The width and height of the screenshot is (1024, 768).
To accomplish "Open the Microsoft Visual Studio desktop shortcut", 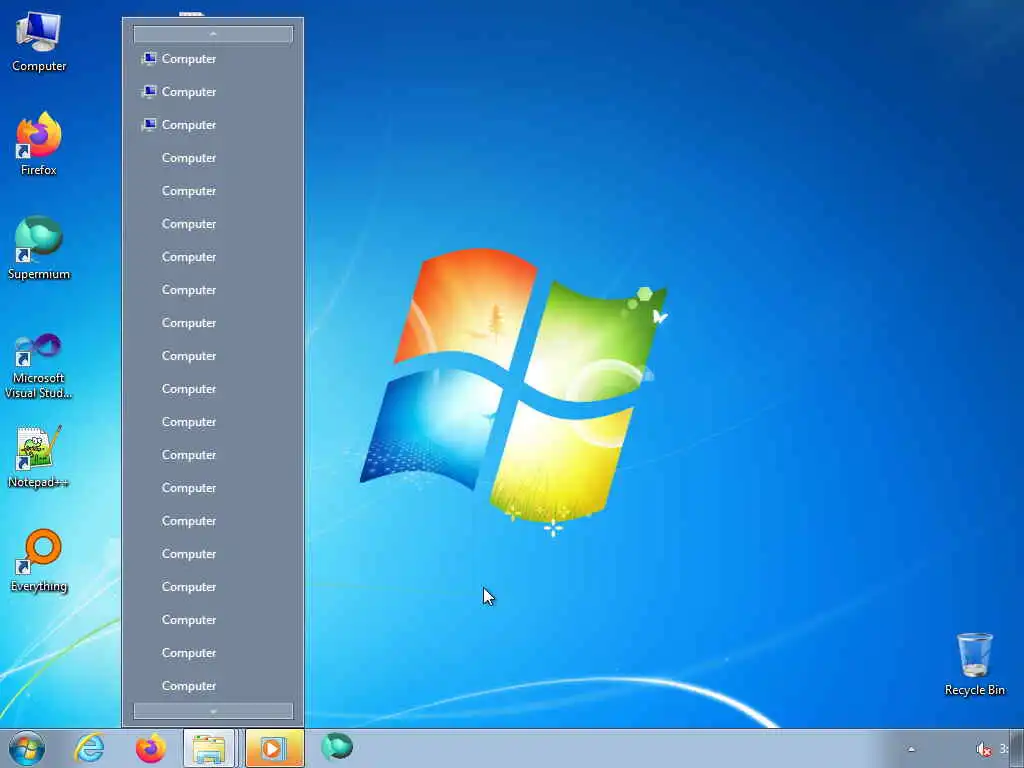I will click(39, 366).
